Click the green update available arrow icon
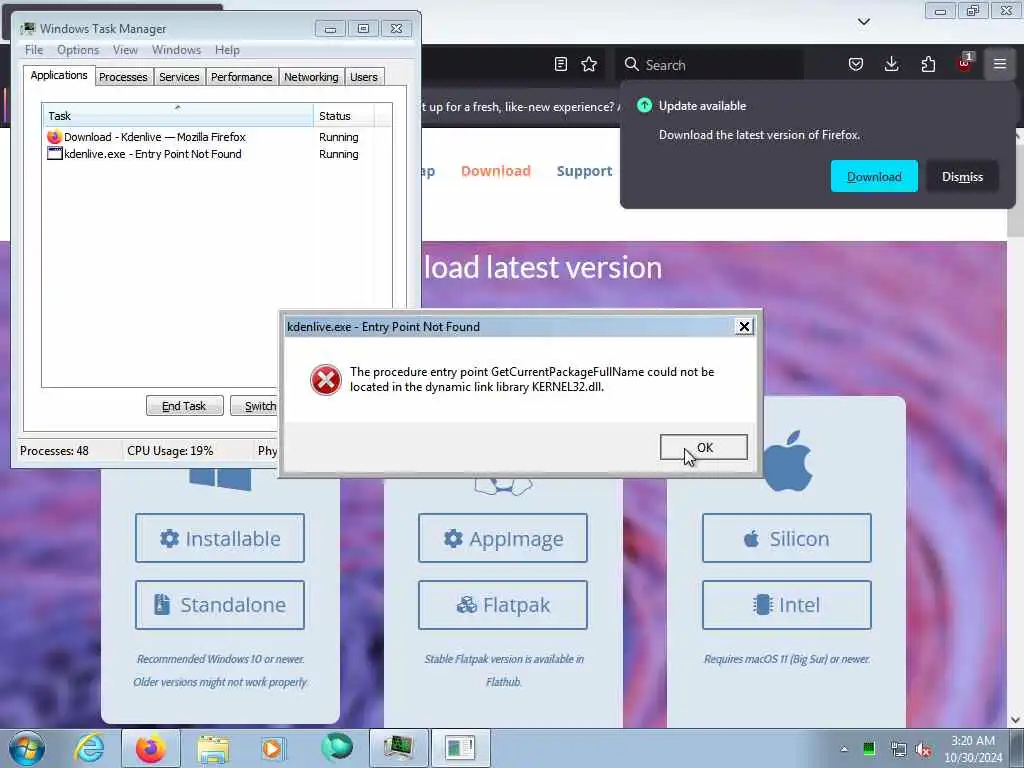The width and height of the screenshot is (1024, 768). (645, 105)
